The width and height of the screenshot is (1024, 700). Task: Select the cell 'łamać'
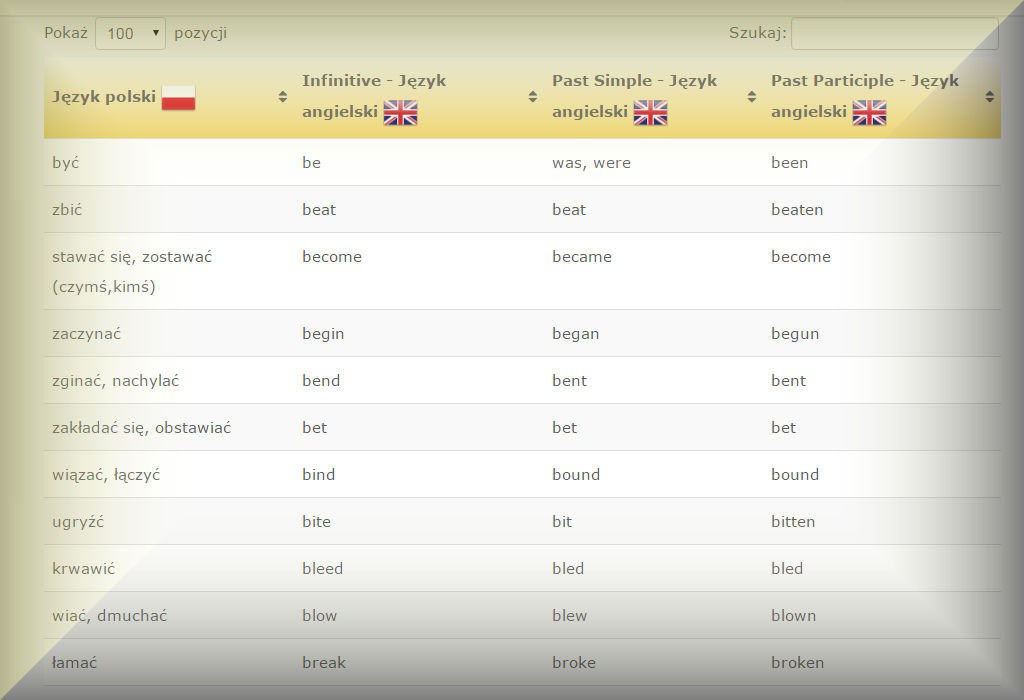pyautogui.click(x=169, y=663)
